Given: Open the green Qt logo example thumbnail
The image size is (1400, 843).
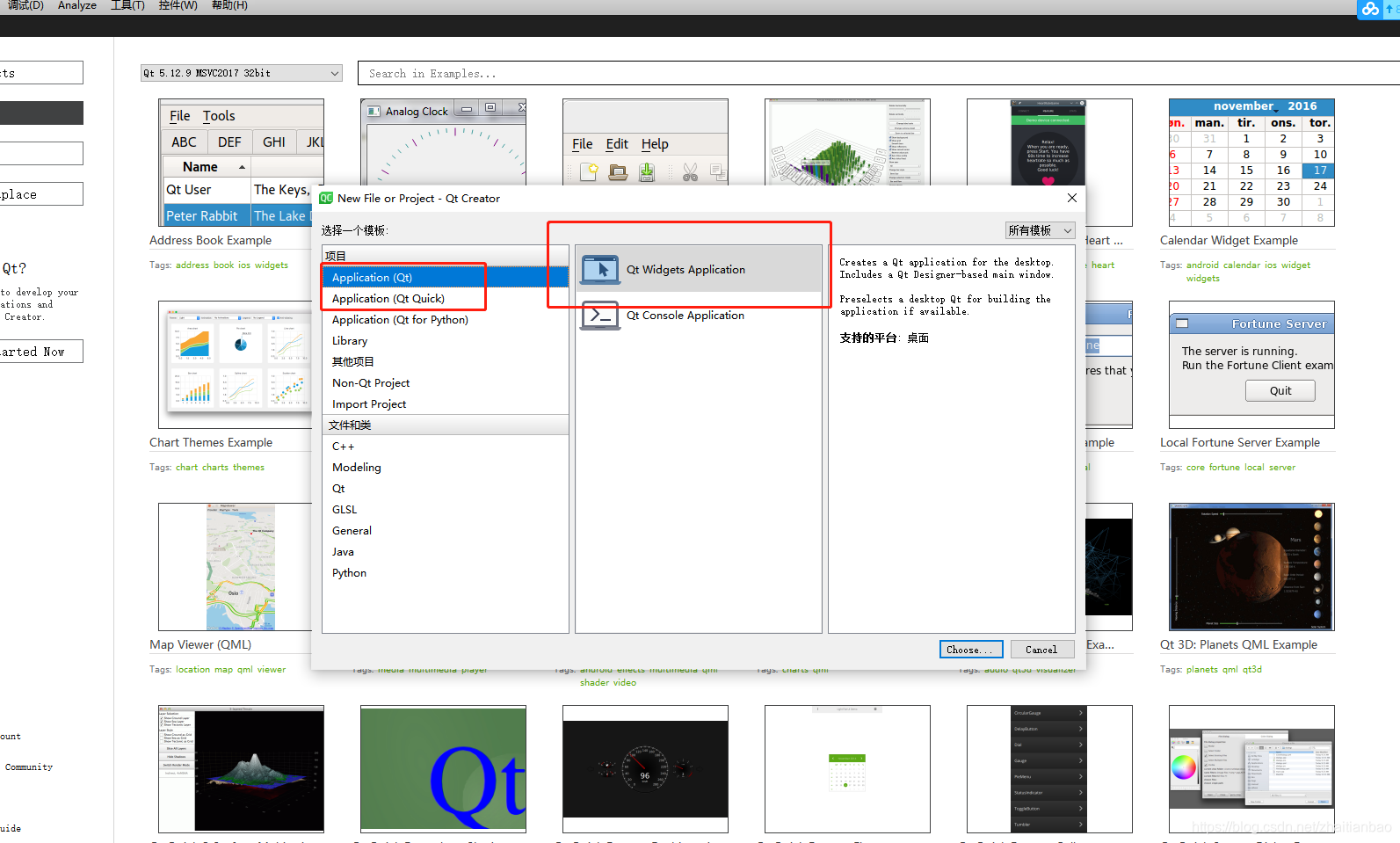Looking at the screenshot, I should tap(443, 769).
